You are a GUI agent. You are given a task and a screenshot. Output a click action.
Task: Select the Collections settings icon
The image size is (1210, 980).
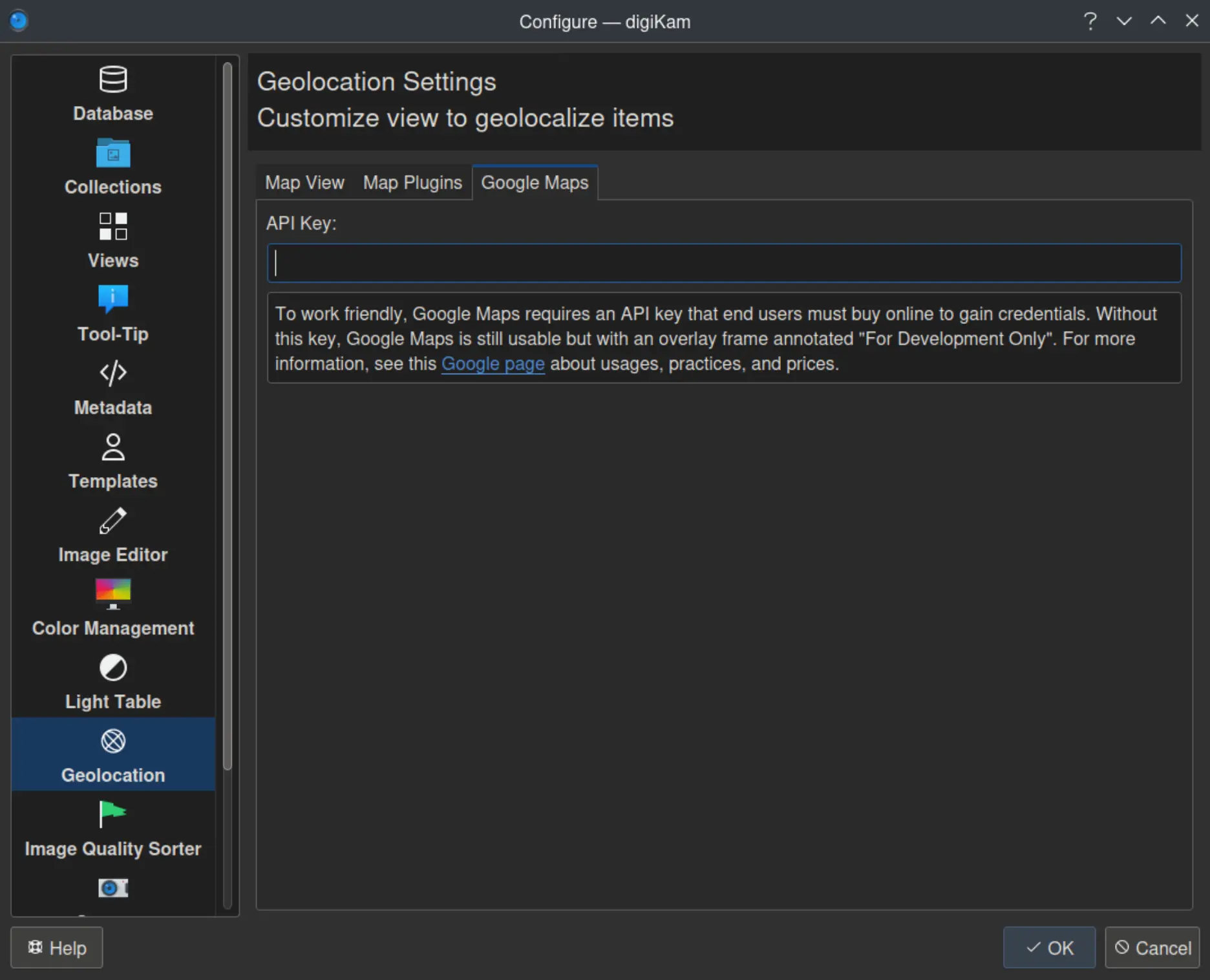[113, 167]
